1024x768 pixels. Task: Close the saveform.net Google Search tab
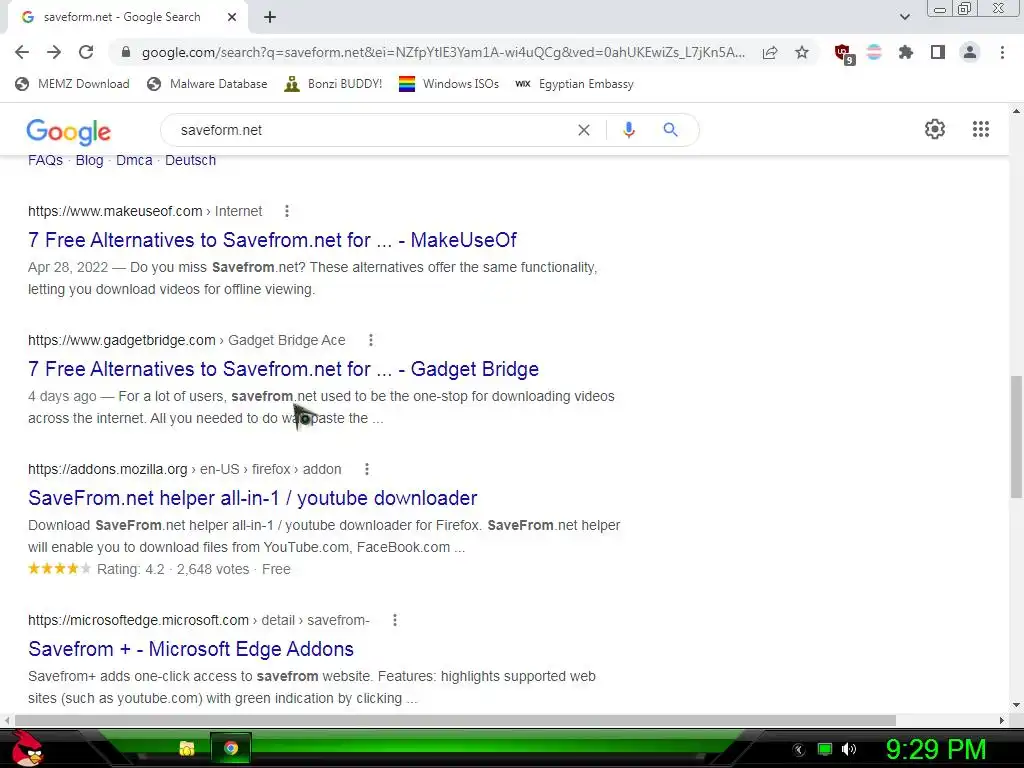point(232,17)
